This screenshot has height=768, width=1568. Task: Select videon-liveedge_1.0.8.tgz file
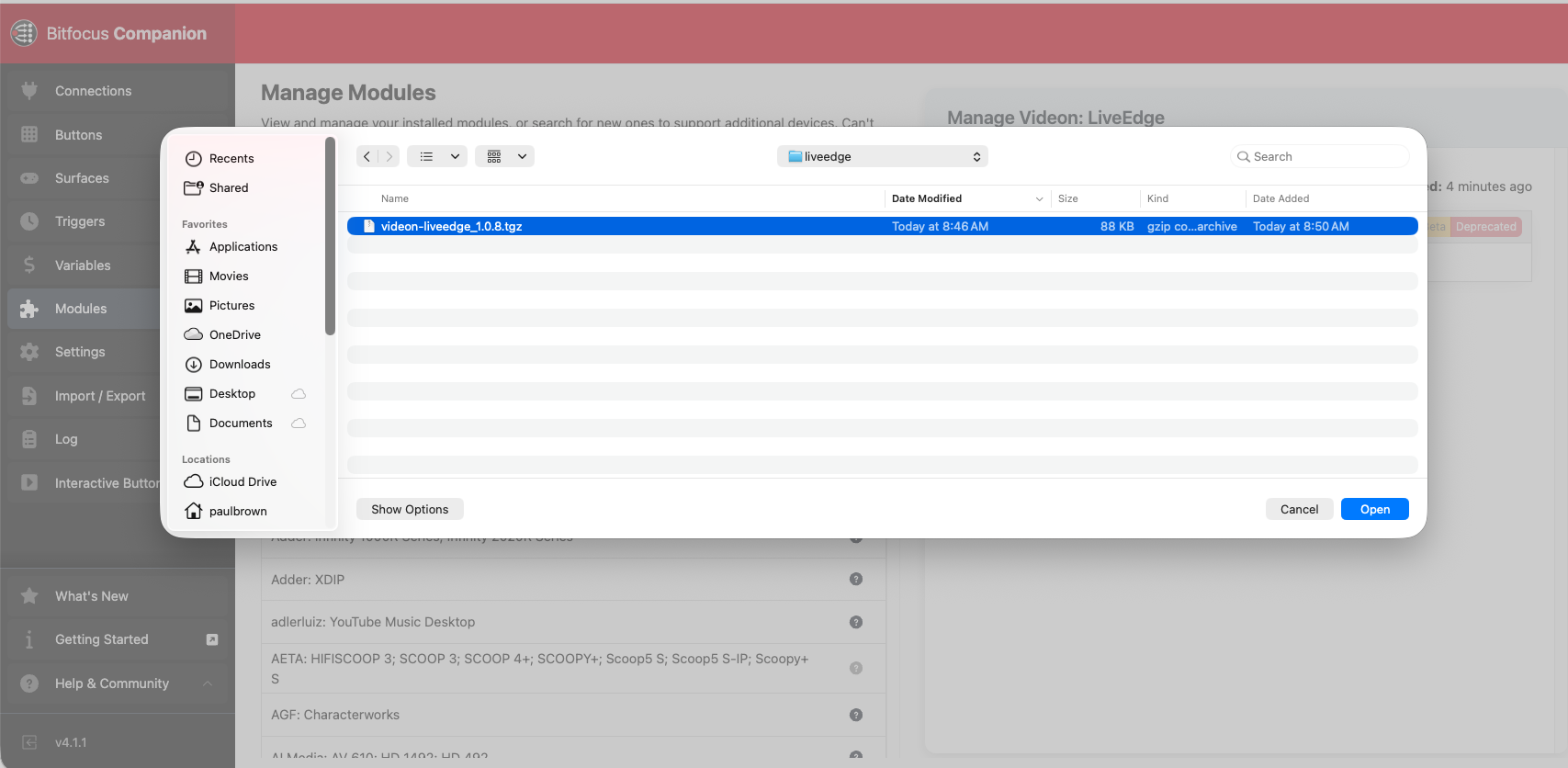(x=883, y=226)
